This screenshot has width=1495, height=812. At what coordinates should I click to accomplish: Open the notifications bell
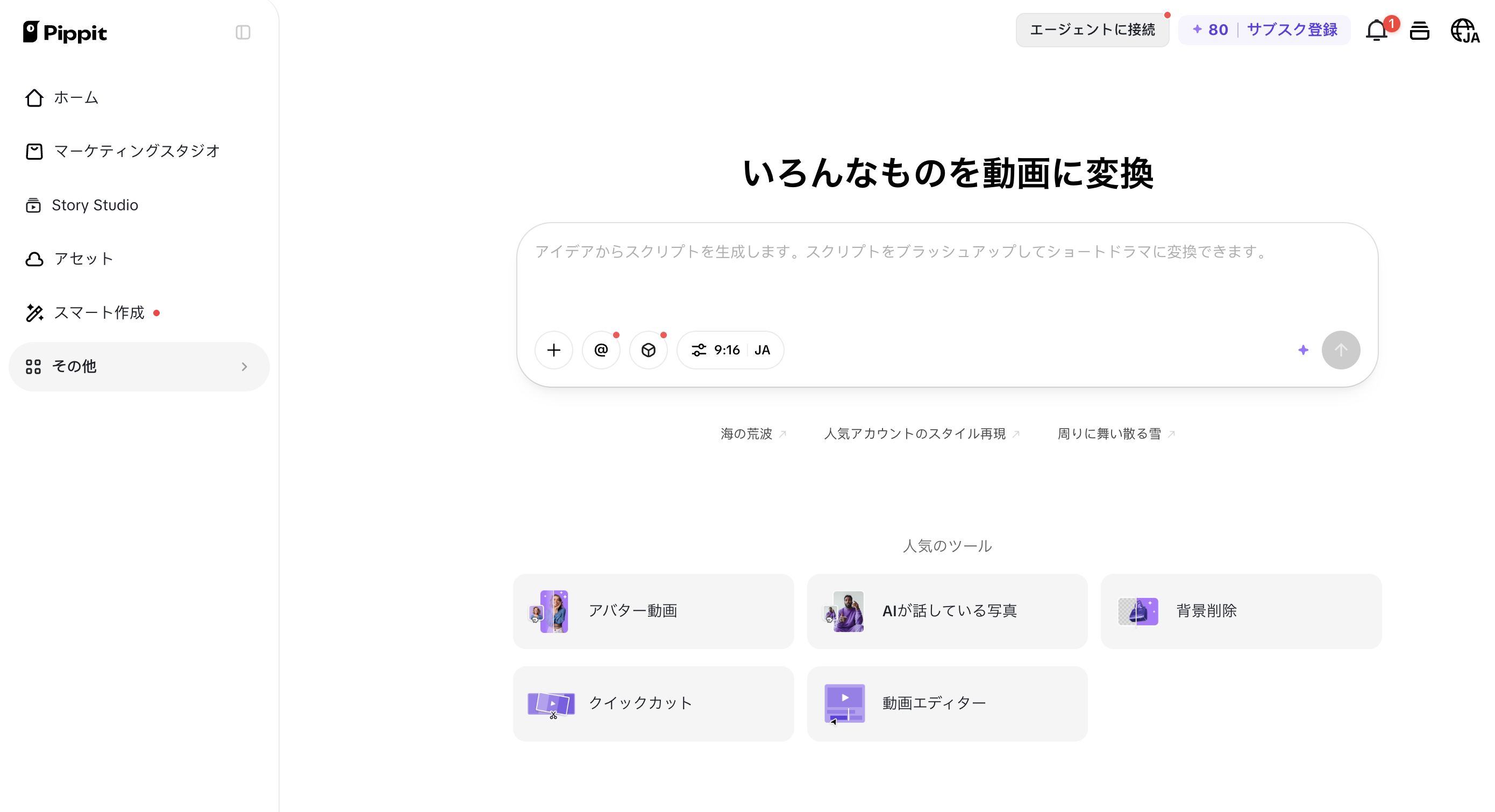tap(1377, 30)
